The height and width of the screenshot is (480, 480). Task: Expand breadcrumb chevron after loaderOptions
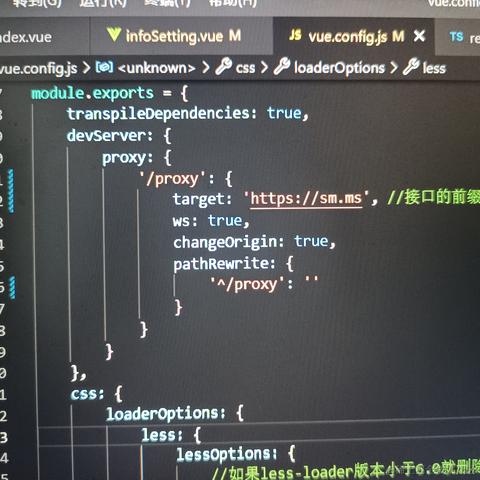(394, 68)
